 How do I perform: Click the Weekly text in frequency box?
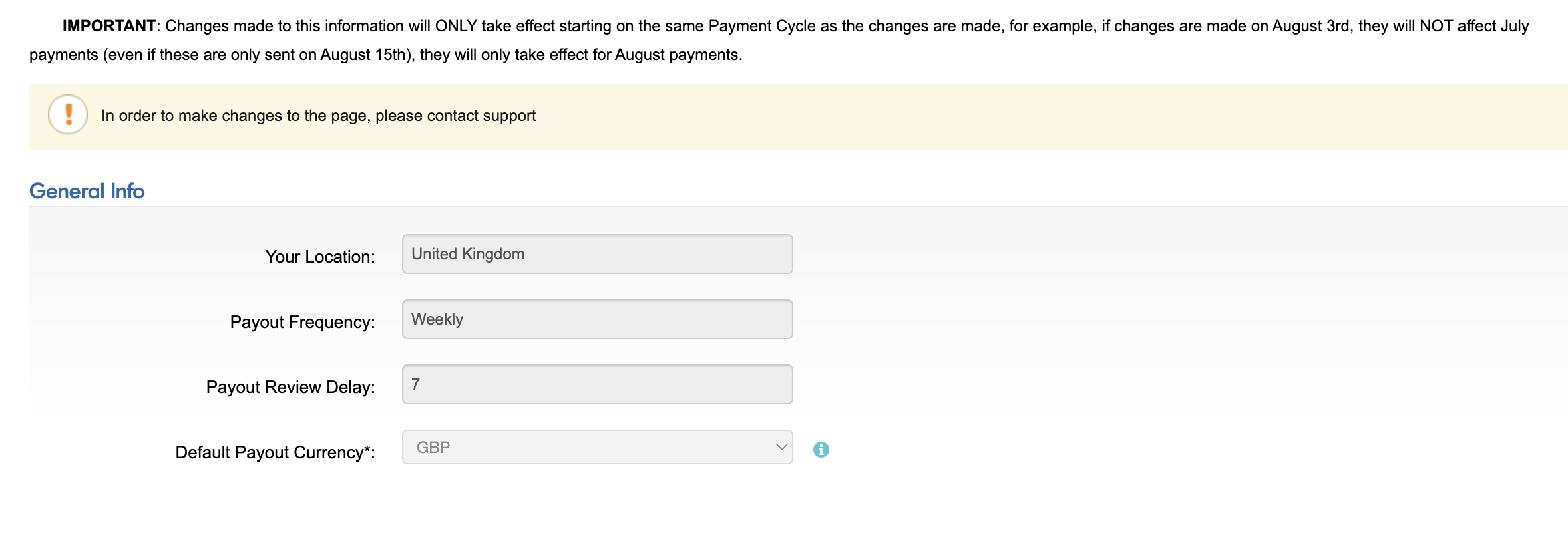437,319
